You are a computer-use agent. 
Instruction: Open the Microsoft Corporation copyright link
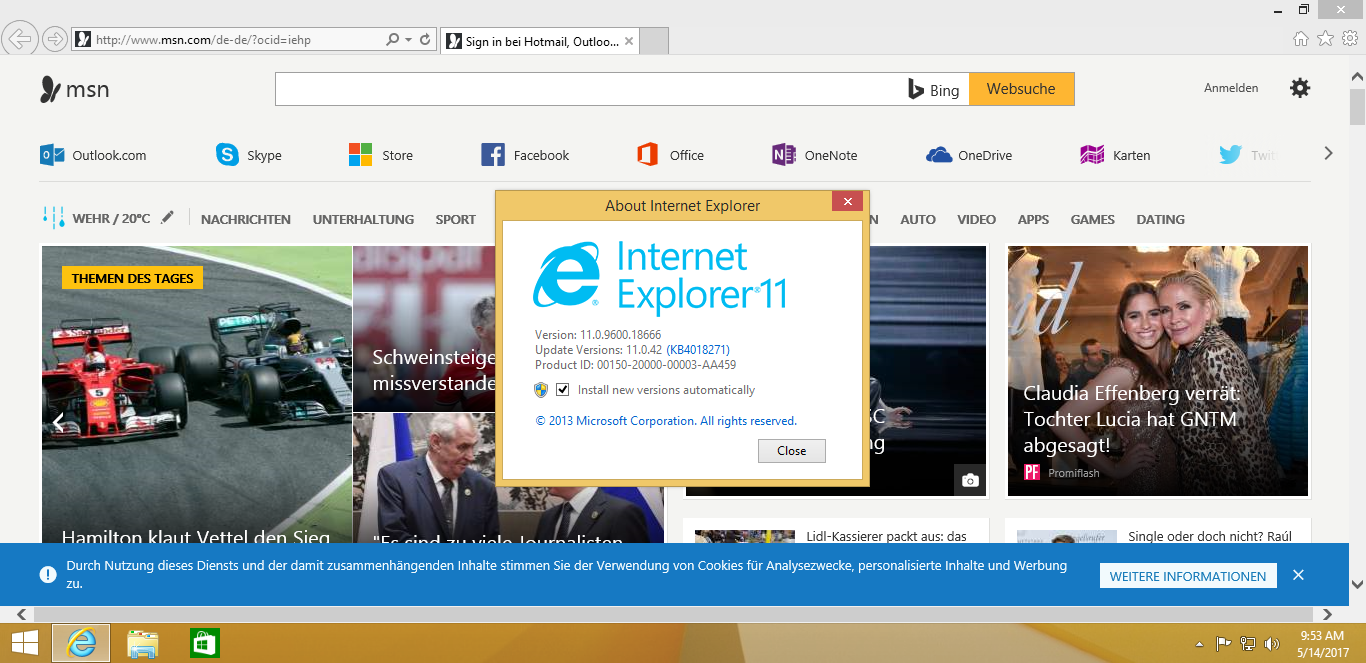coord(666,421)
